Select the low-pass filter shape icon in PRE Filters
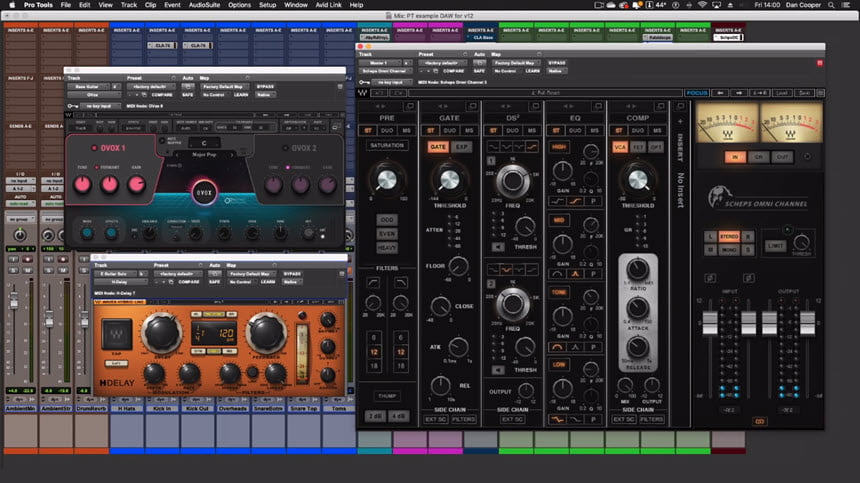The height and width of the screenshot is (483, 860). 401,282
